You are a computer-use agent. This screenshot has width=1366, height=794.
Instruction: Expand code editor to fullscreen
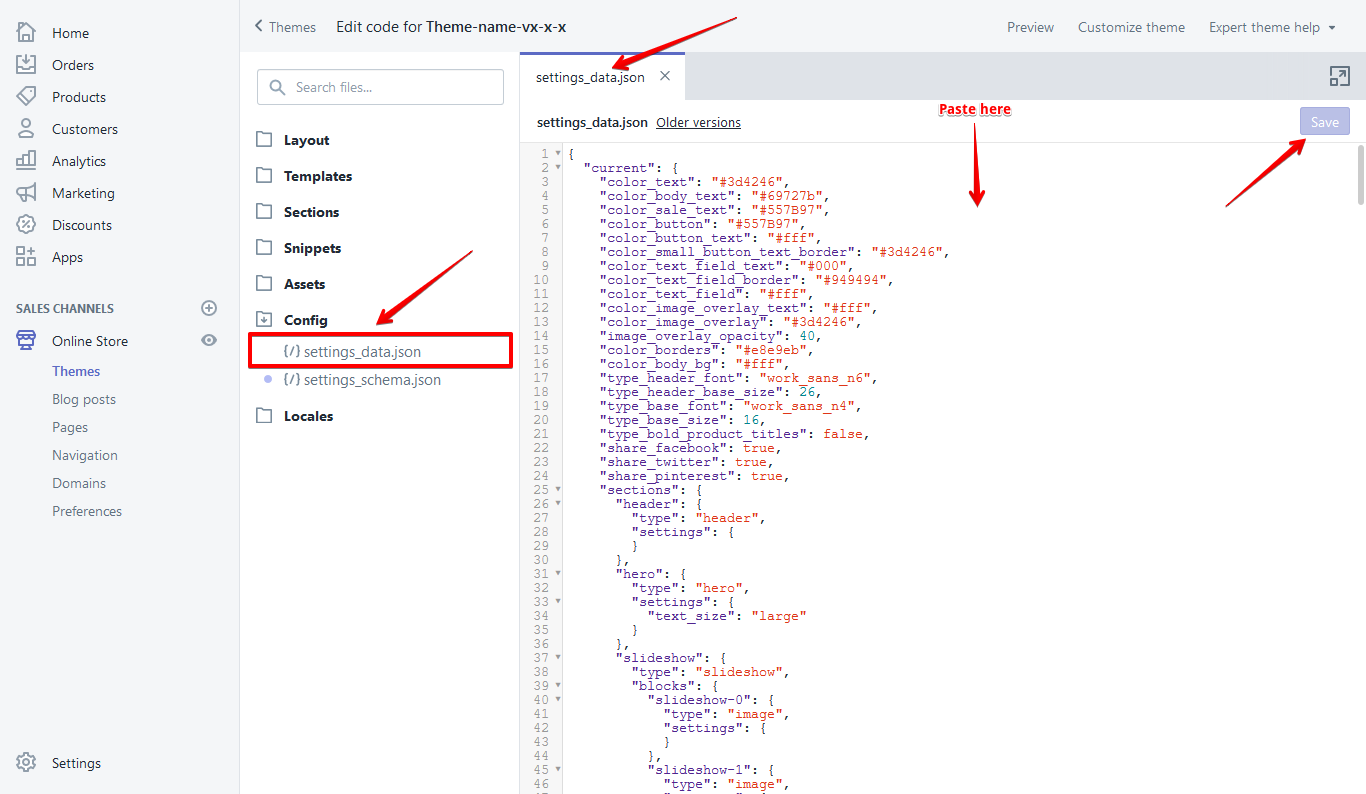click(x=1339, y=76)
